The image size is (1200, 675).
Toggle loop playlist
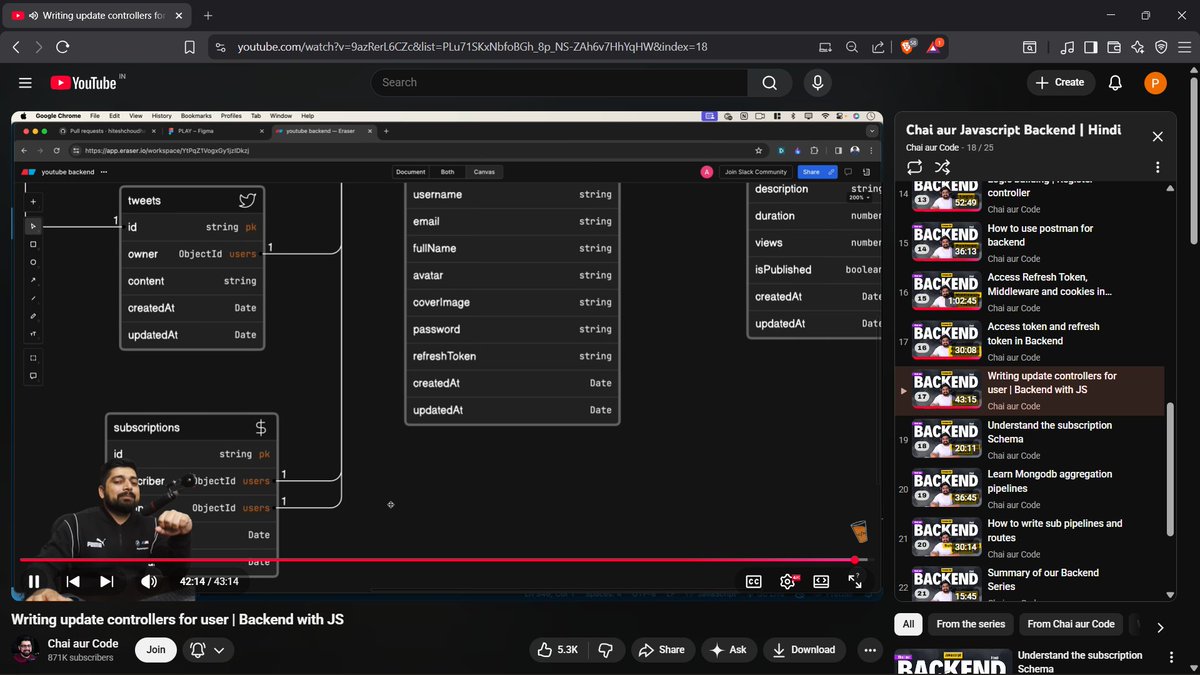[x=914, y=167]
